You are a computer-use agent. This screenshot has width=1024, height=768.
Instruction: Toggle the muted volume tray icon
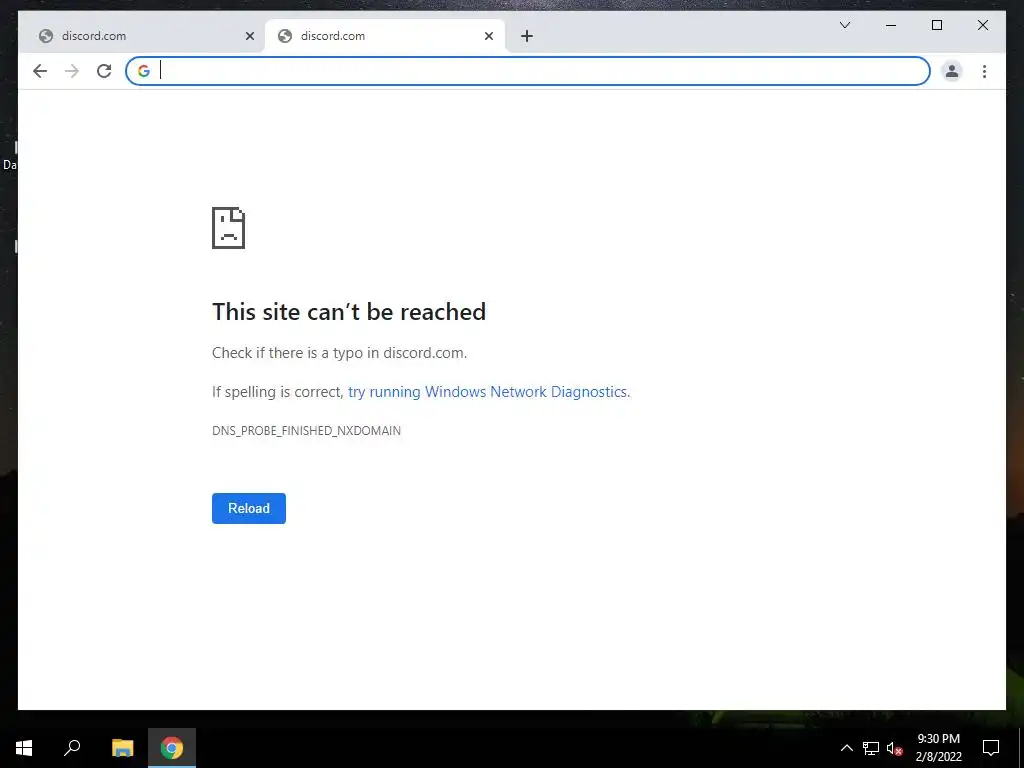(895, 748)
